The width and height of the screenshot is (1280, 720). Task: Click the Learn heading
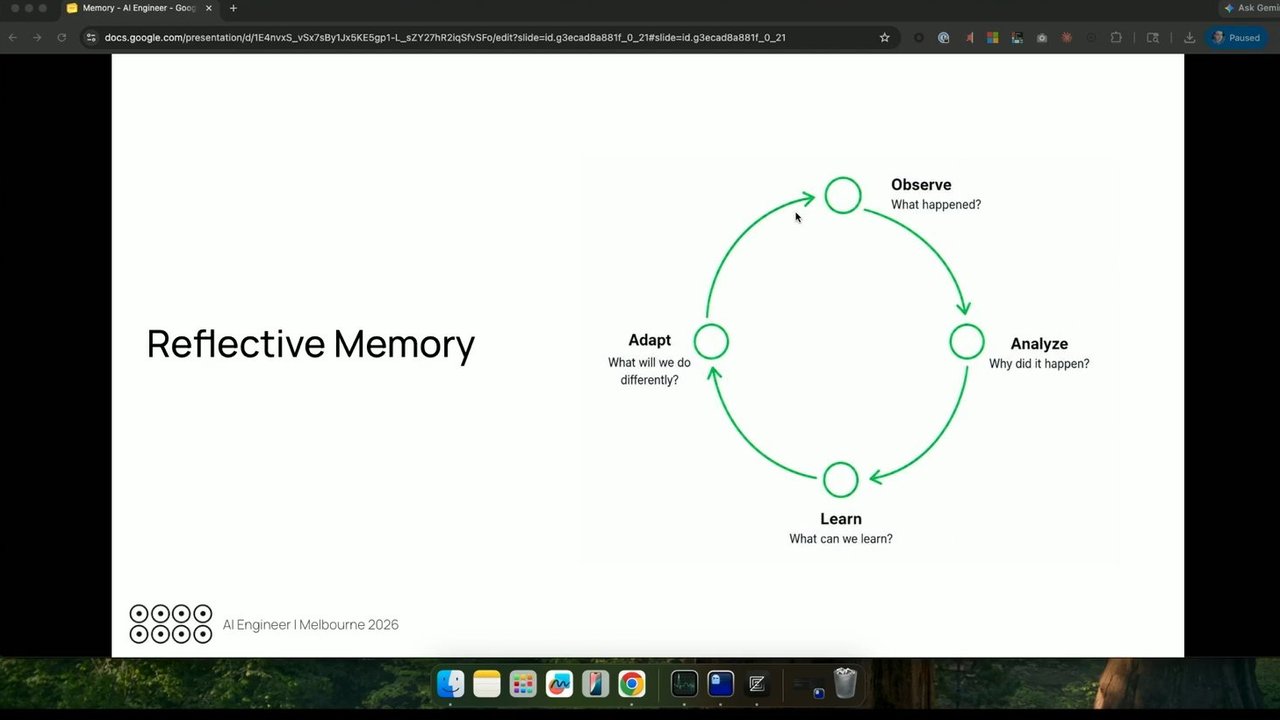[841, 519]
